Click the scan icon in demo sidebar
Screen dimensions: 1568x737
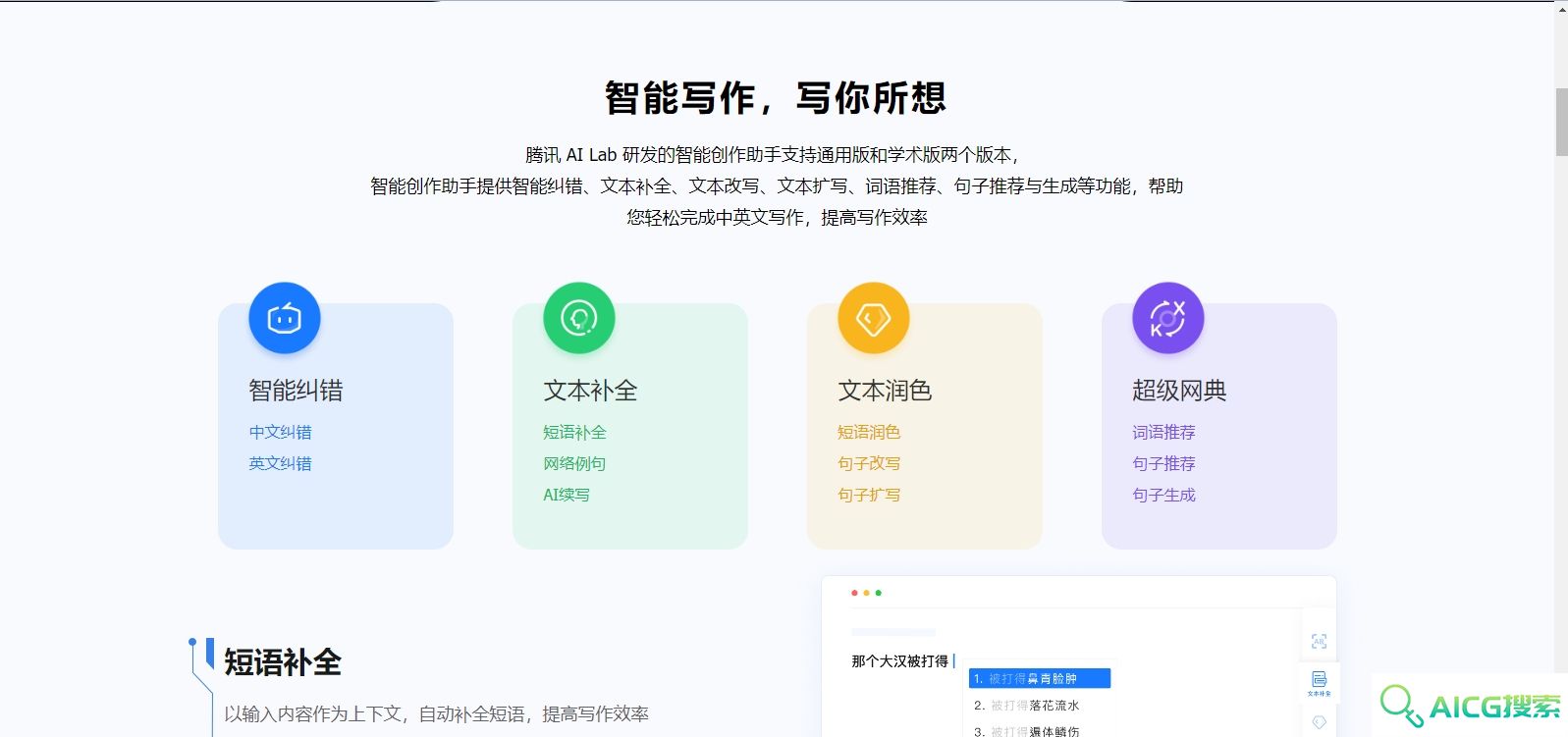[x=1319, y=641]
